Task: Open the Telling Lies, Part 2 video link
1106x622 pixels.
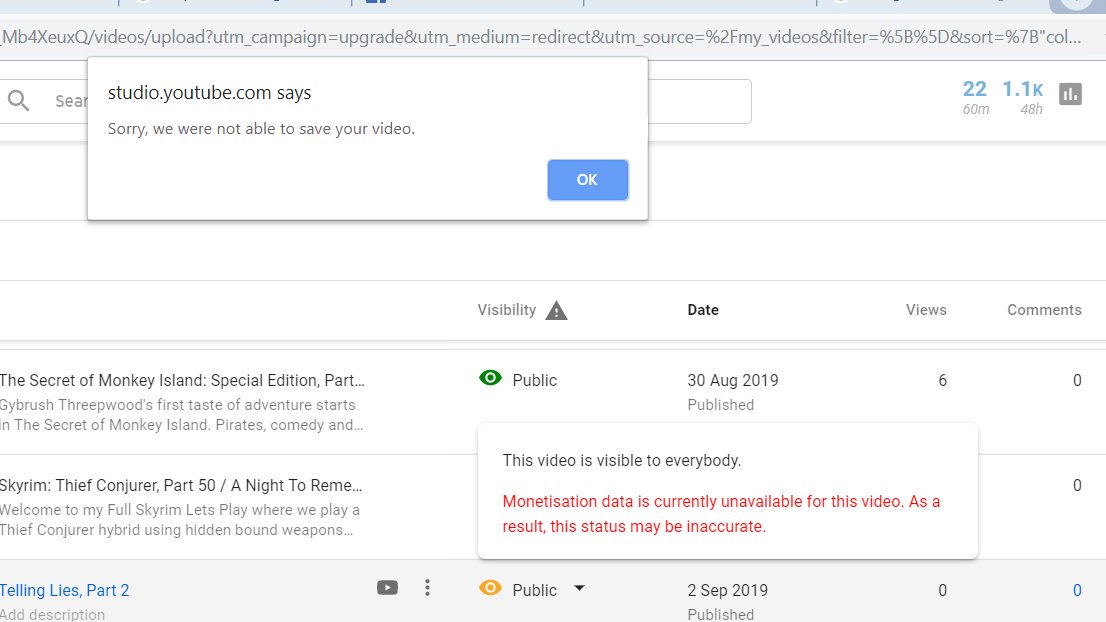Action: (64, 590)
